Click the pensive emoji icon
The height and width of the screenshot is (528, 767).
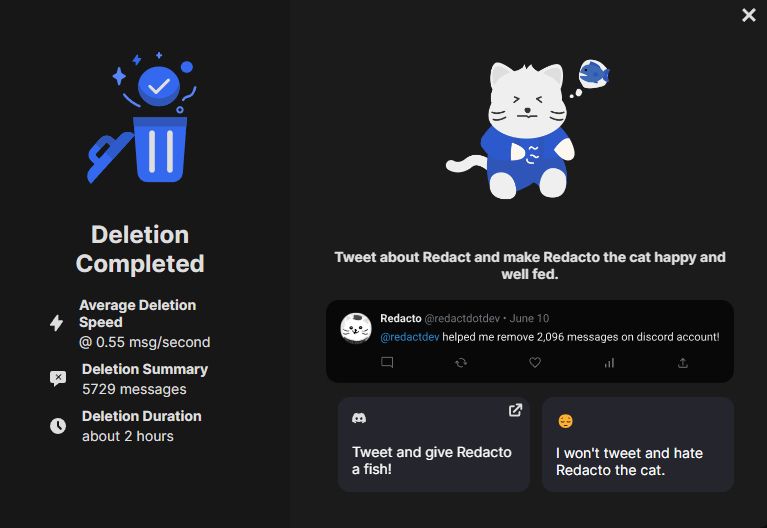pos(565,421)
